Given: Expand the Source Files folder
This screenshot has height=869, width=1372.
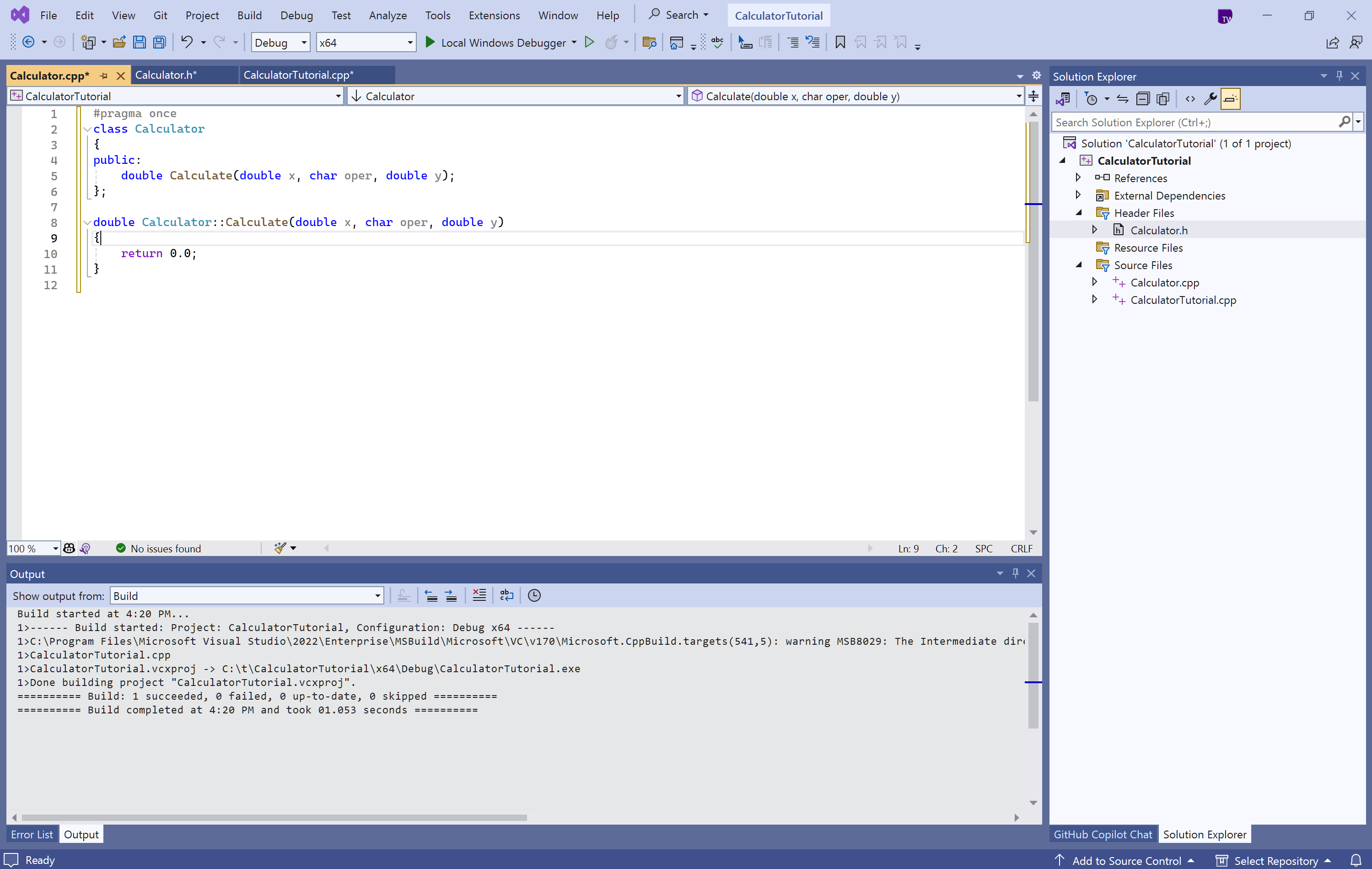Looking at the screenshot, I should pyautogui.click(x=1080, y=265).
